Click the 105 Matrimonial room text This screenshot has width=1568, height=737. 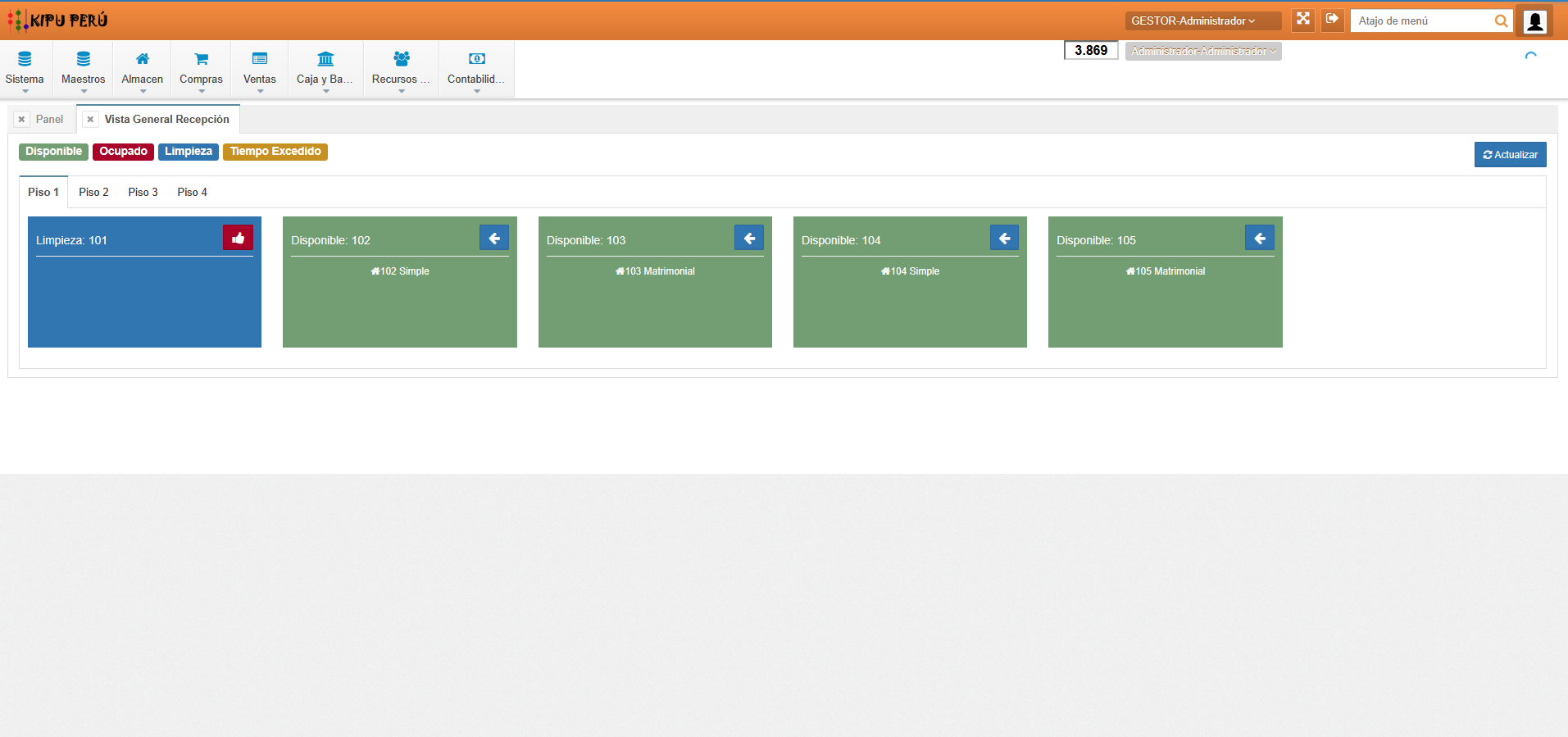(1166, 271)
